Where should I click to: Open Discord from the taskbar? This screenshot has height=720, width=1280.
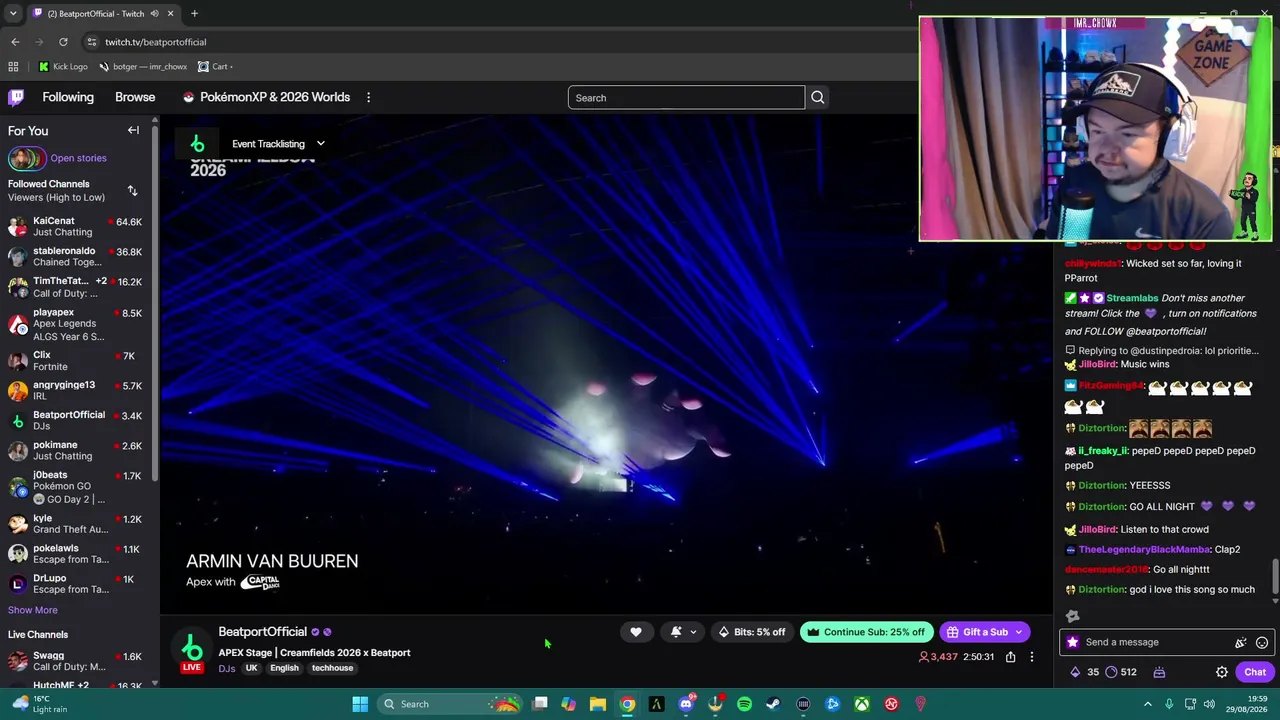pyautogui.click(x=686, y=704)
